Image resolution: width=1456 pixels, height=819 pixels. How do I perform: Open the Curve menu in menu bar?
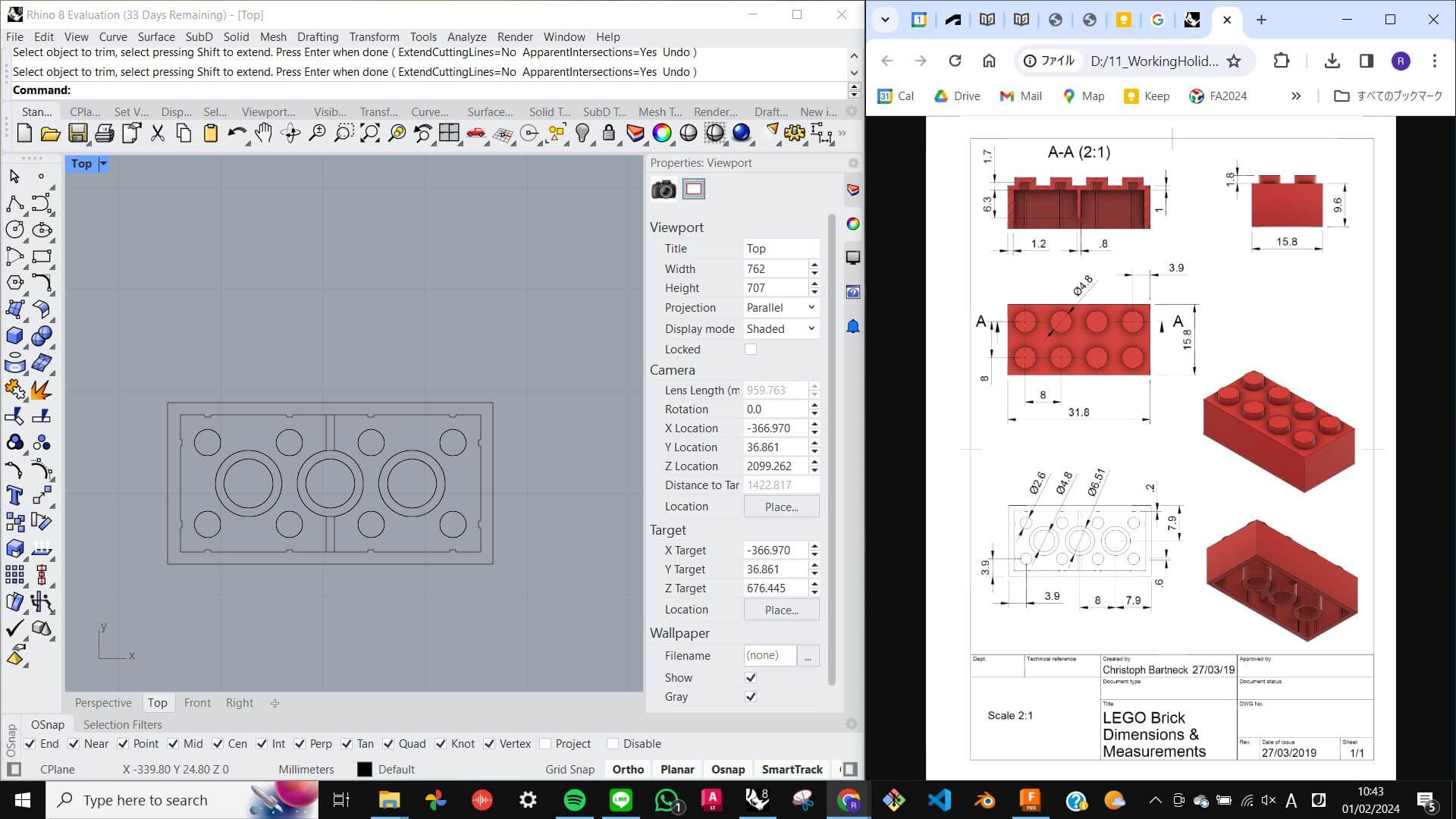pos(113,36)
